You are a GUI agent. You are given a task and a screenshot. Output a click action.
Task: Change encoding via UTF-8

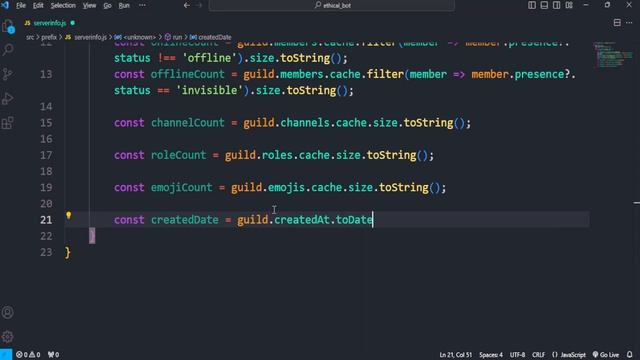coord(517,355)
